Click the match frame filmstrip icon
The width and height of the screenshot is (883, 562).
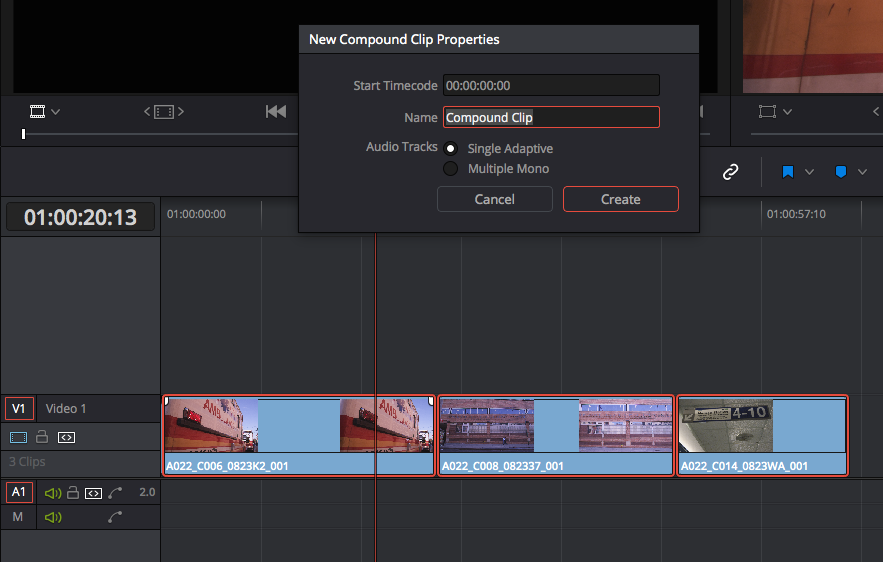pos(164,111)
